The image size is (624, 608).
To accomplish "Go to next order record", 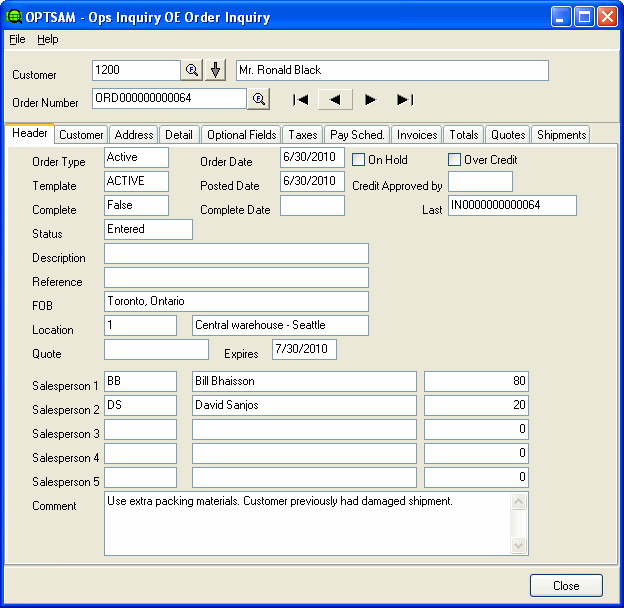I will [370, 99].
